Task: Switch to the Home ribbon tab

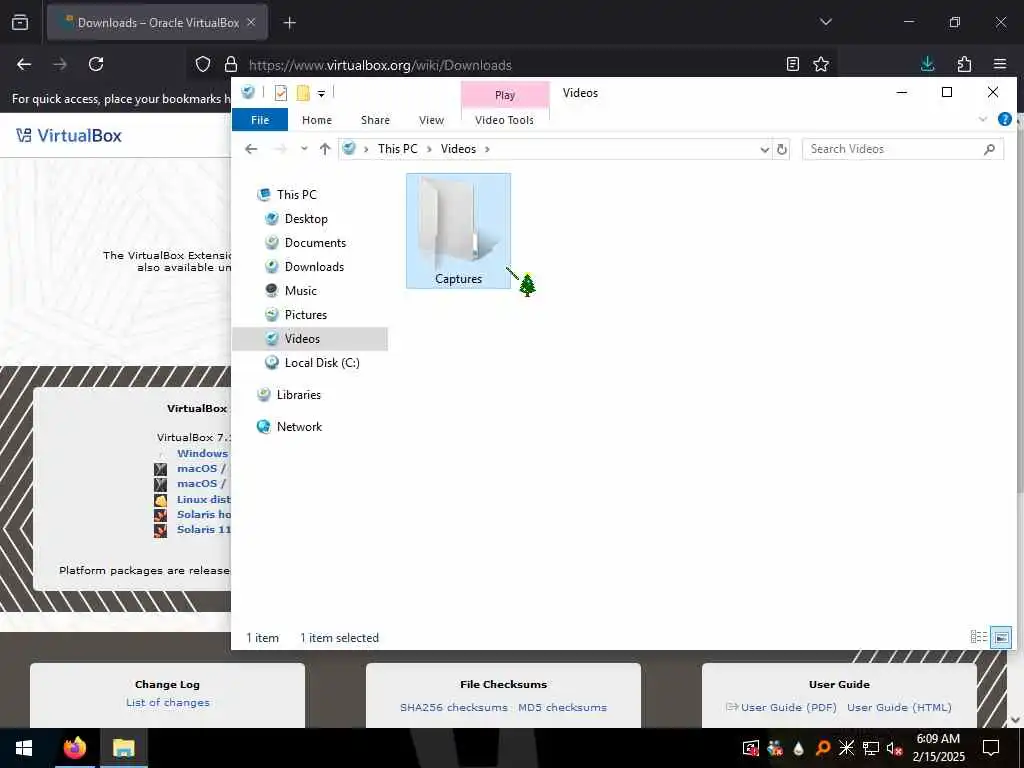Action: (x=317, y=120)
